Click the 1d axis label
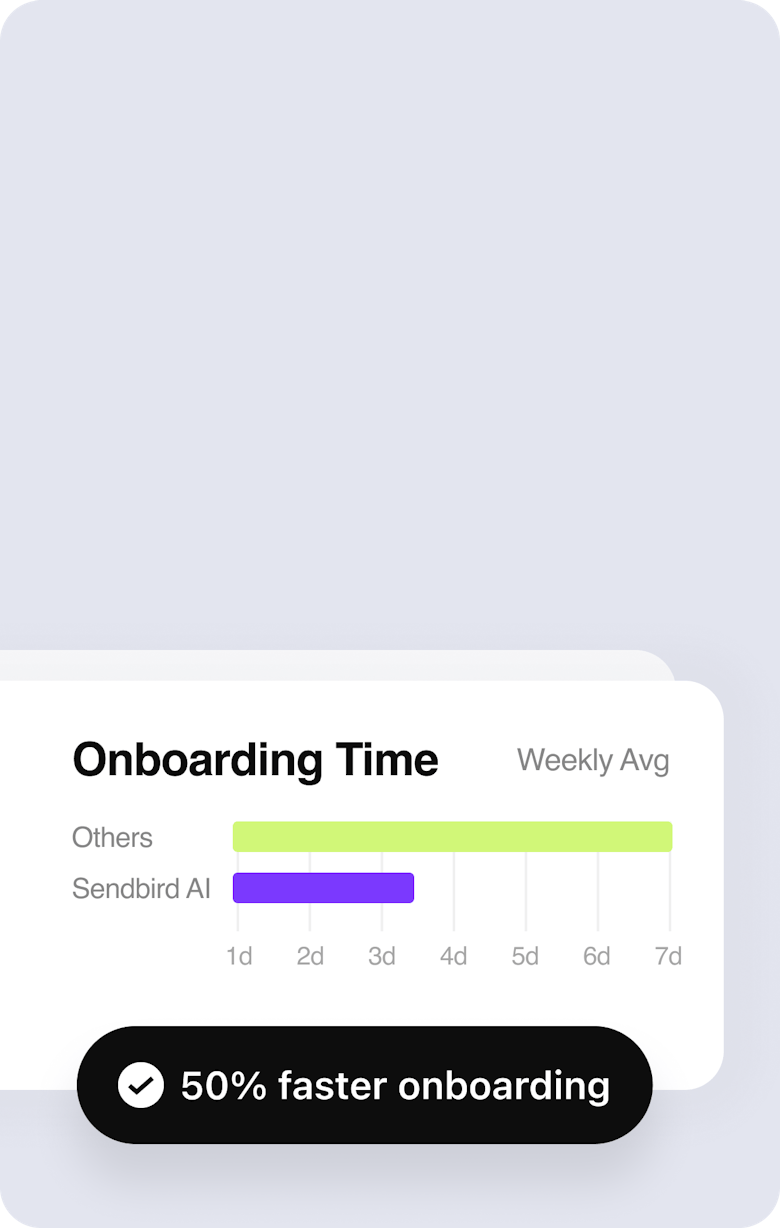This screenshot has height=1228, width=780. tap(238, 956)
